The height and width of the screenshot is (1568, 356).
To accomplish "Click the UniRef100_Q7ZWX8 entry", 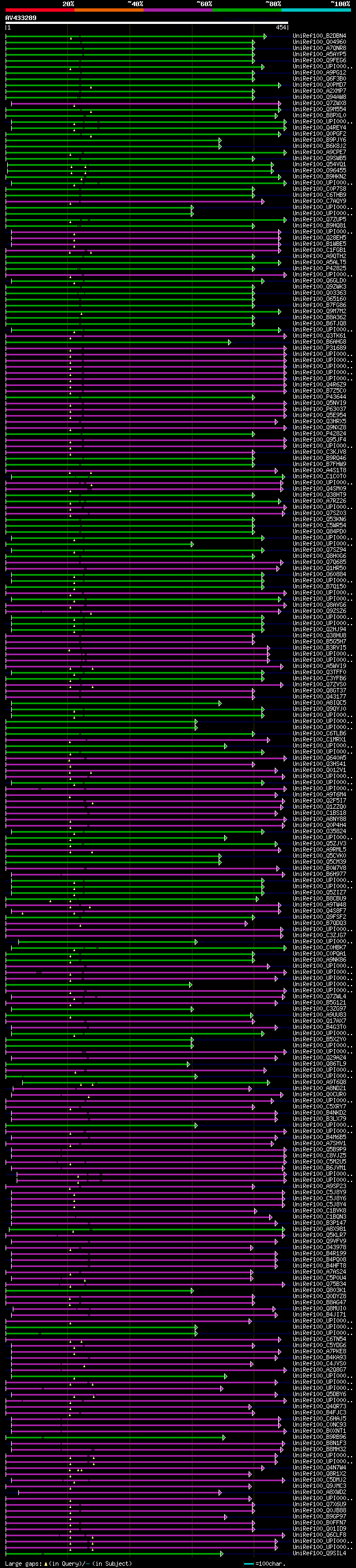I will pos(319,103).
